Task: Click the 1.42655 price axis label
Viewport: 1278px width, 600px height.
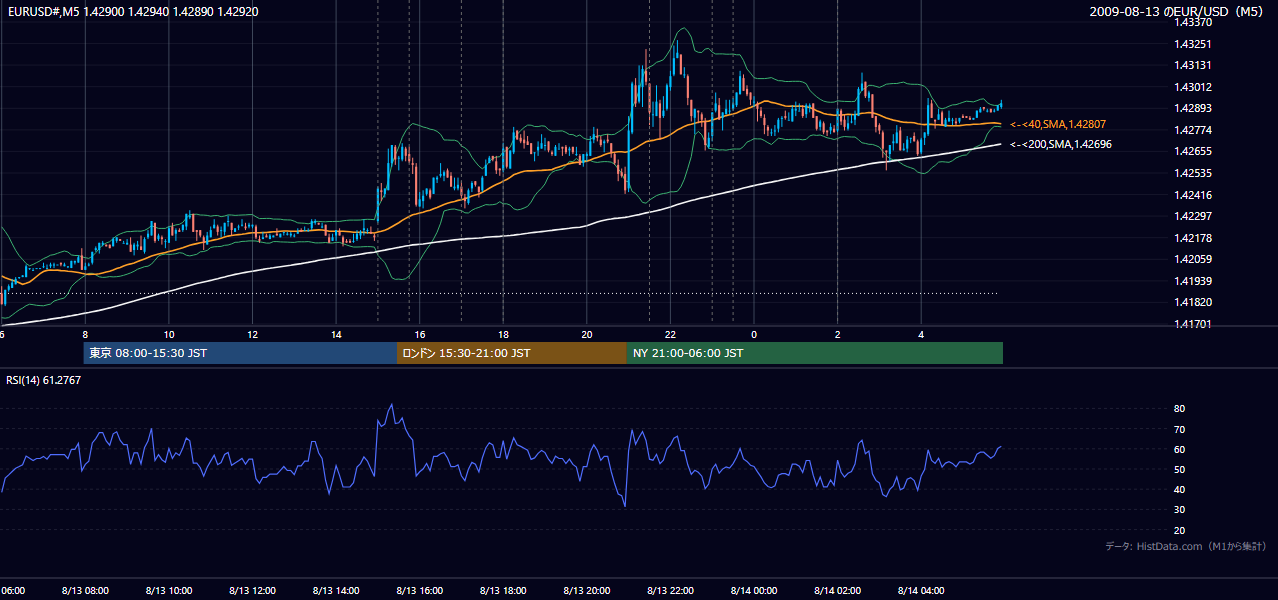Action: click(x=1195, y=151)
